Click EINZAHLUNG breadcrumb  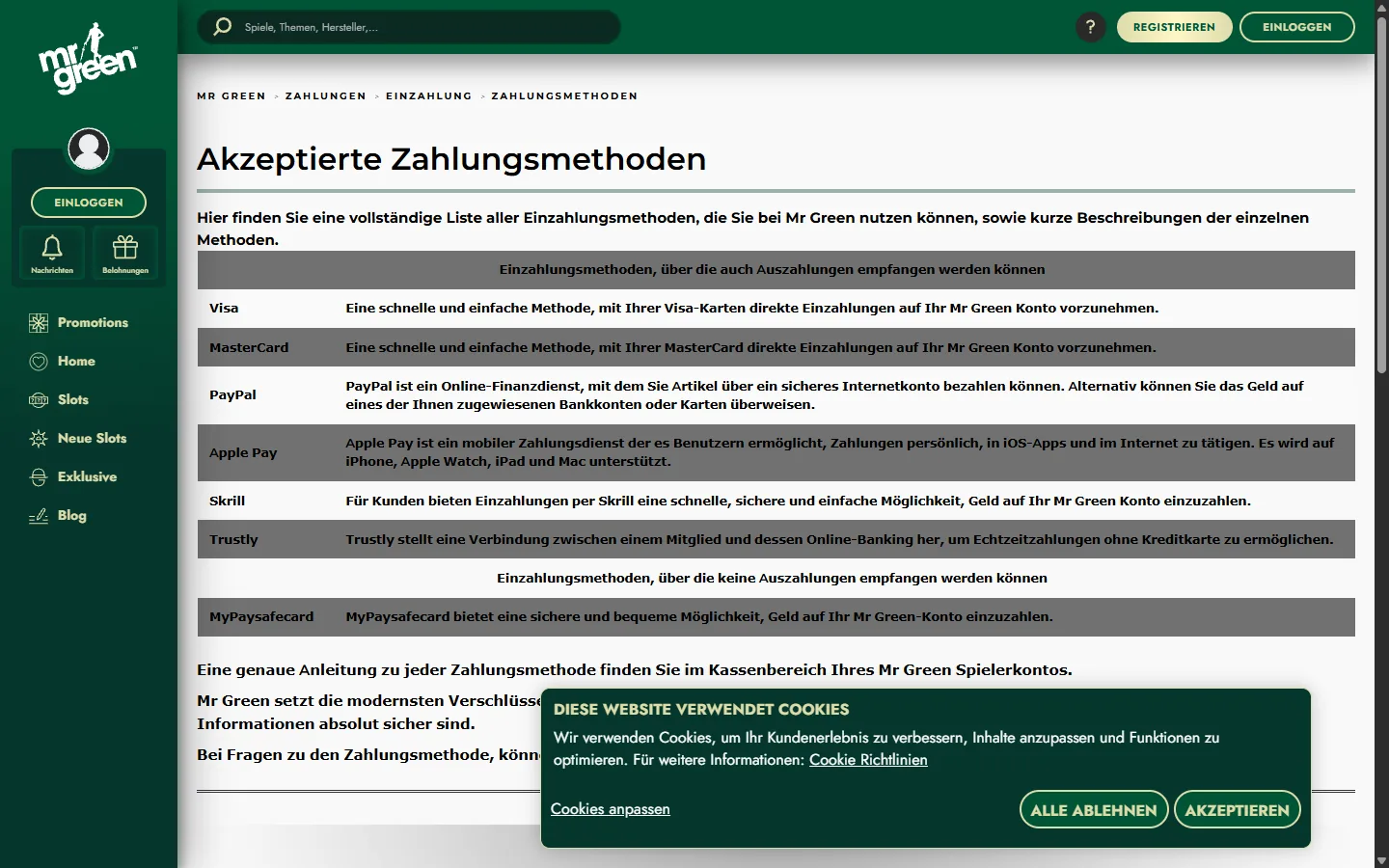click(x=429, y=96)
